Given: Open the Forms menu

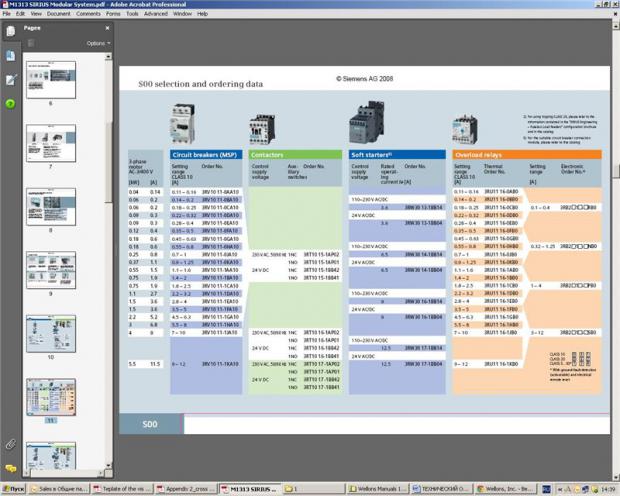Looking at the screenshot, I should click(113, 13).
